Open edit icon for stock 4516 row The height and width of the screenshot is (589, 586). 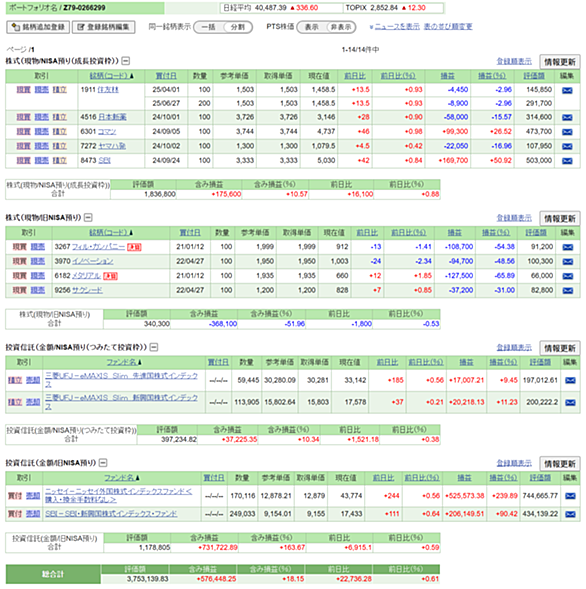click(567, 118)
